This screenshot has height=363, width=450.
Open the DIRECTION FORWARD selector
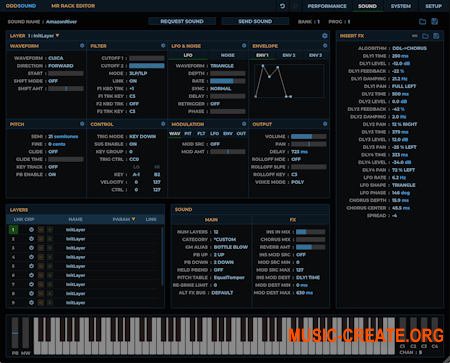61,66
